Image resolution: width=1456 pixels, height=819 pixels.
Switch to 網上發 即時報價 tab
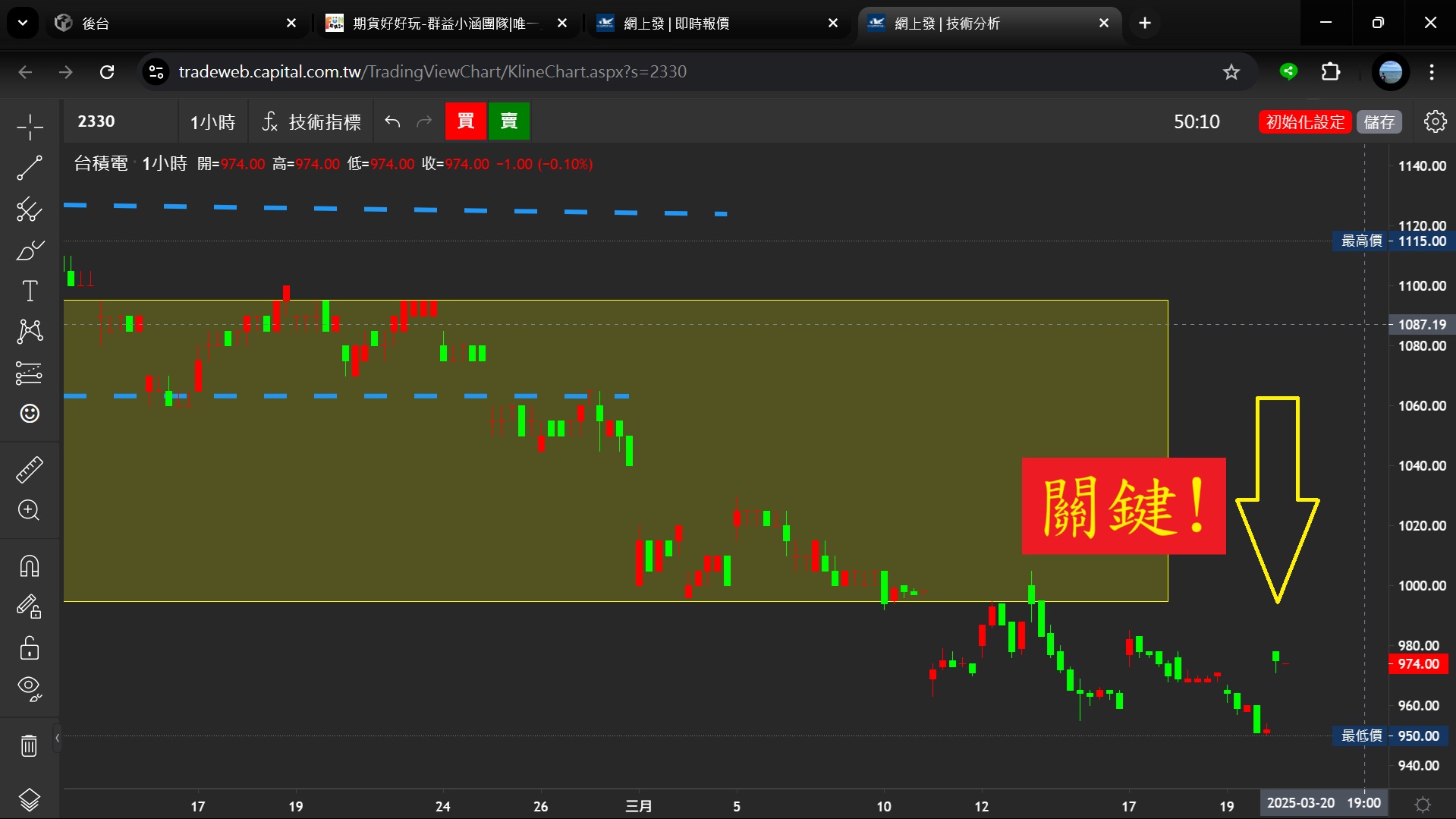click(717, 24)
